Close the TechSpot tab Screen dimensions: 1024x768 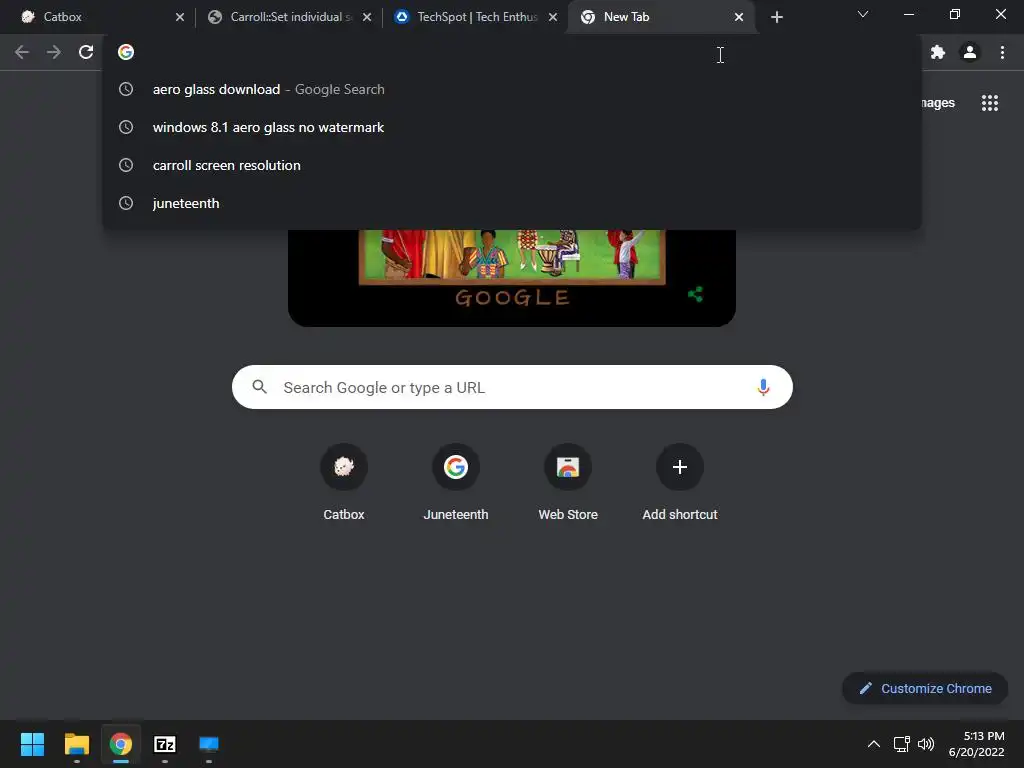tap(553, 17)
